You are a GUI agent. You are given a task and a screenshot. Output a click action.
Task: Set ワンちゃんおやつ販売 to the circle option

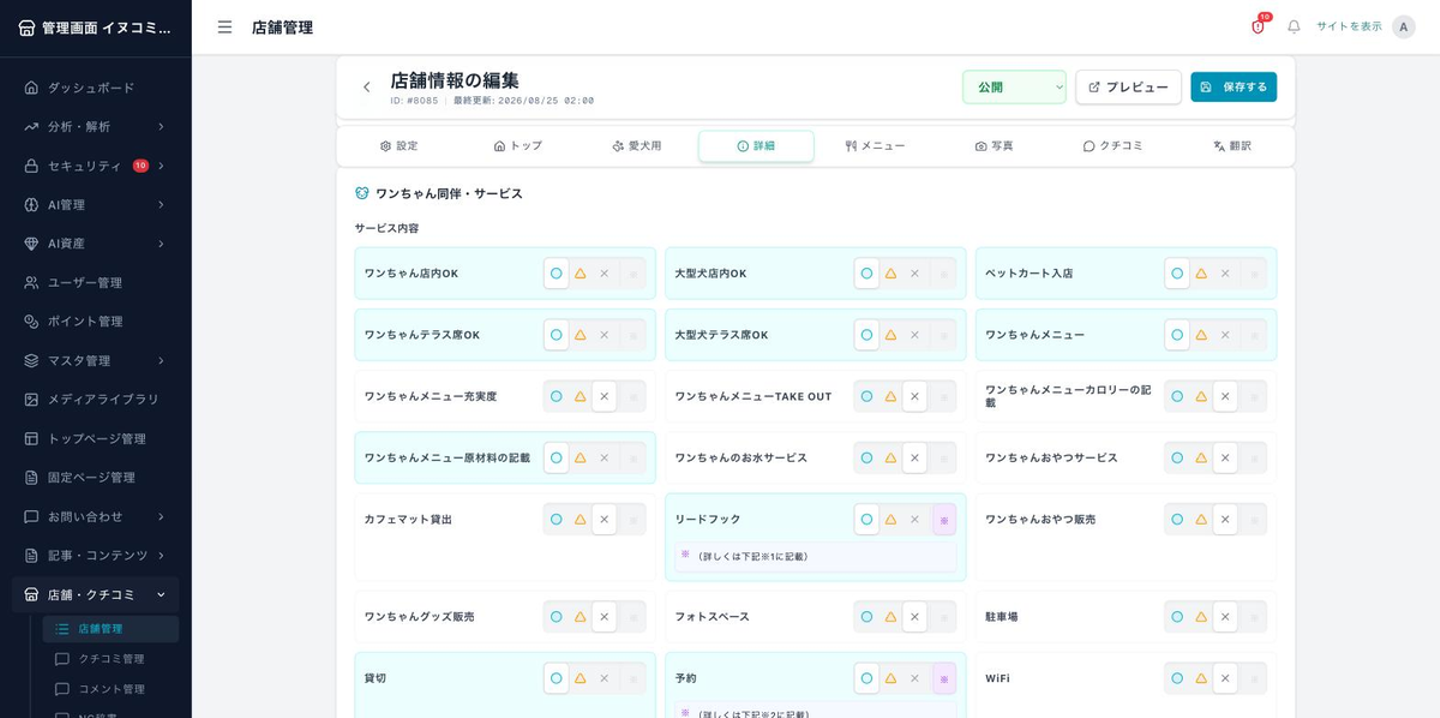point(1177,520)
